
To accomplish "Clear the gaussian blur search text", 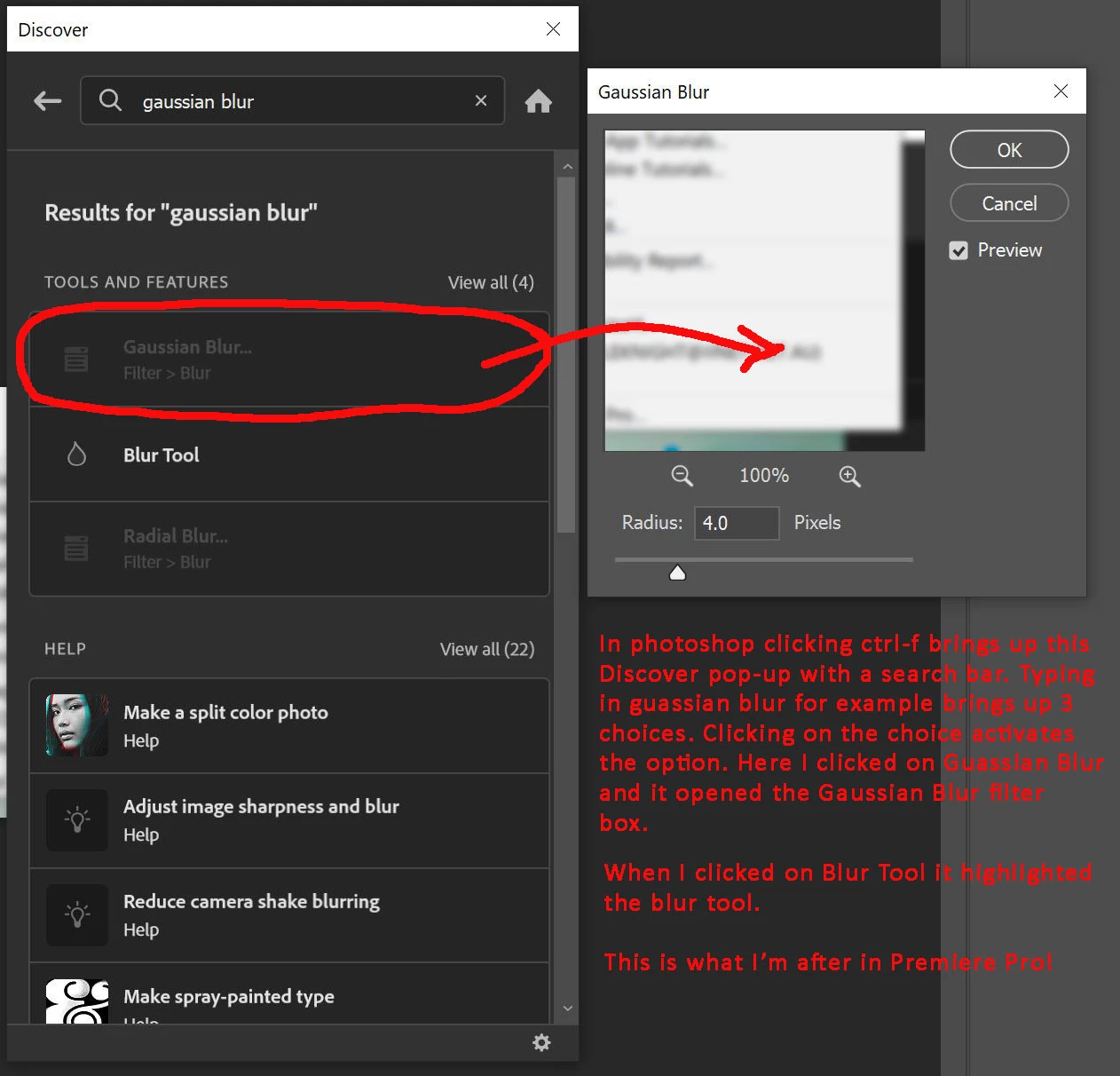I will [481, 100].
